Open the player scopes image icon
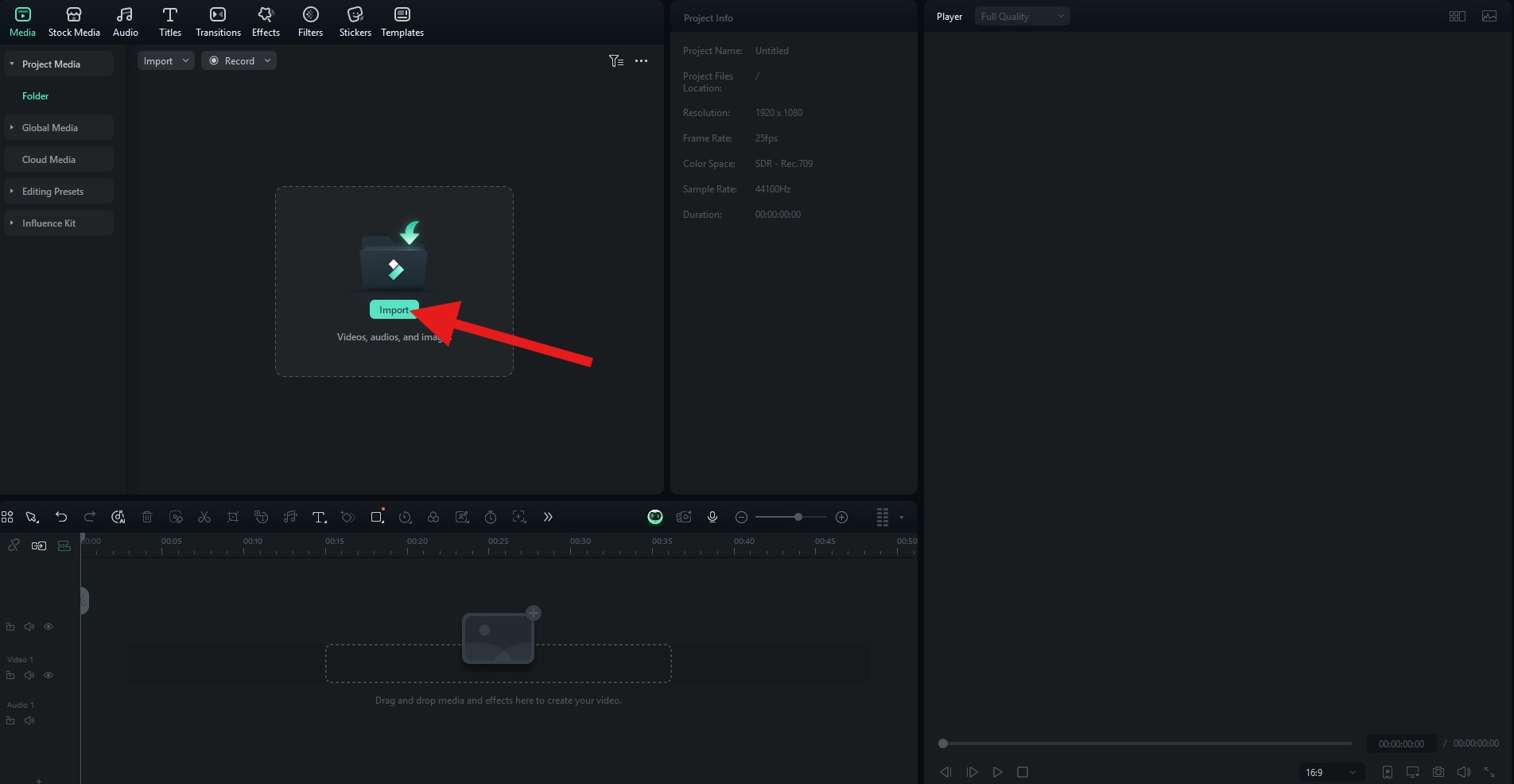Image resolution: width=1514 pixels, height=784 pixels. pos(1489,16)
